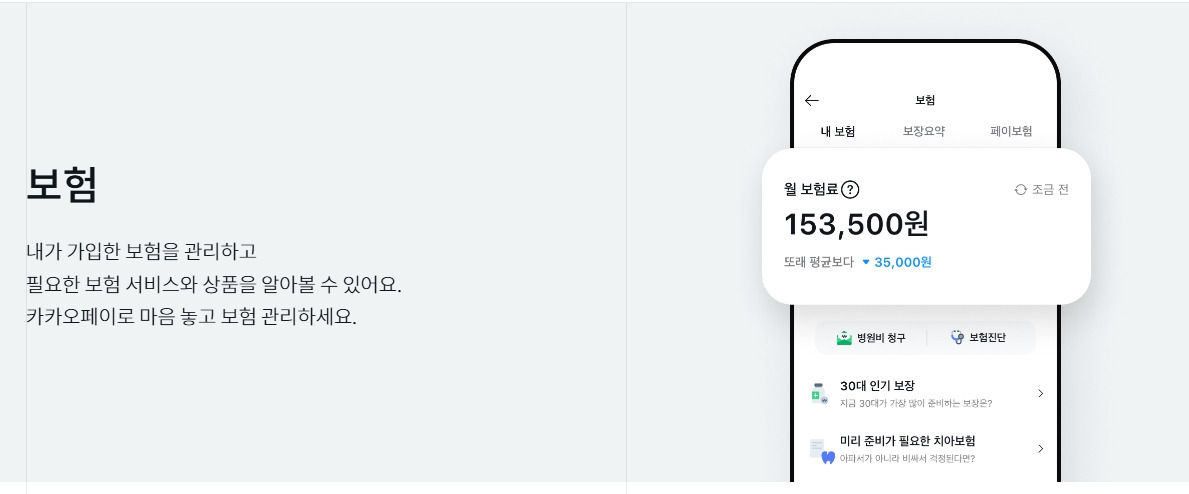Screen dimensions: 1189x494
Task: Switch to the 페이보험 tab
Action: [1011, 131]
